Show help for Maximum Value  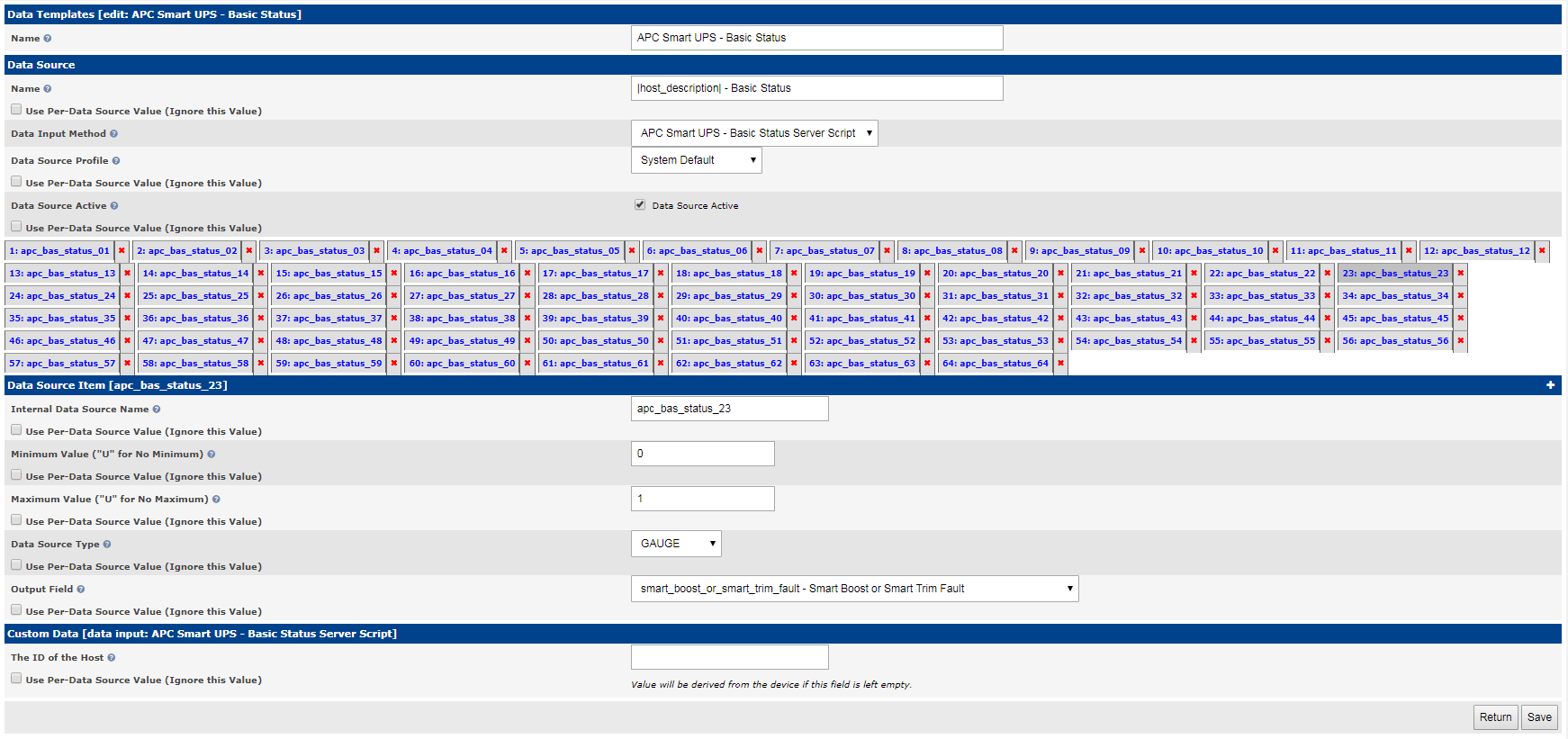point(216,500)
